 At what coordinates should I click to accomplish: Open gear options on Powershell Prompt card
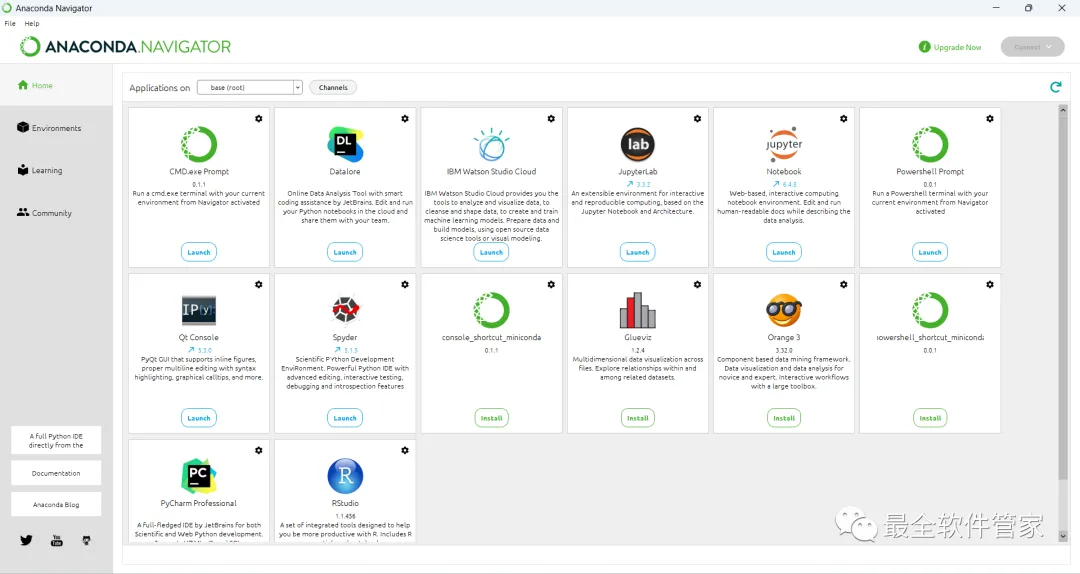[990, 119]
